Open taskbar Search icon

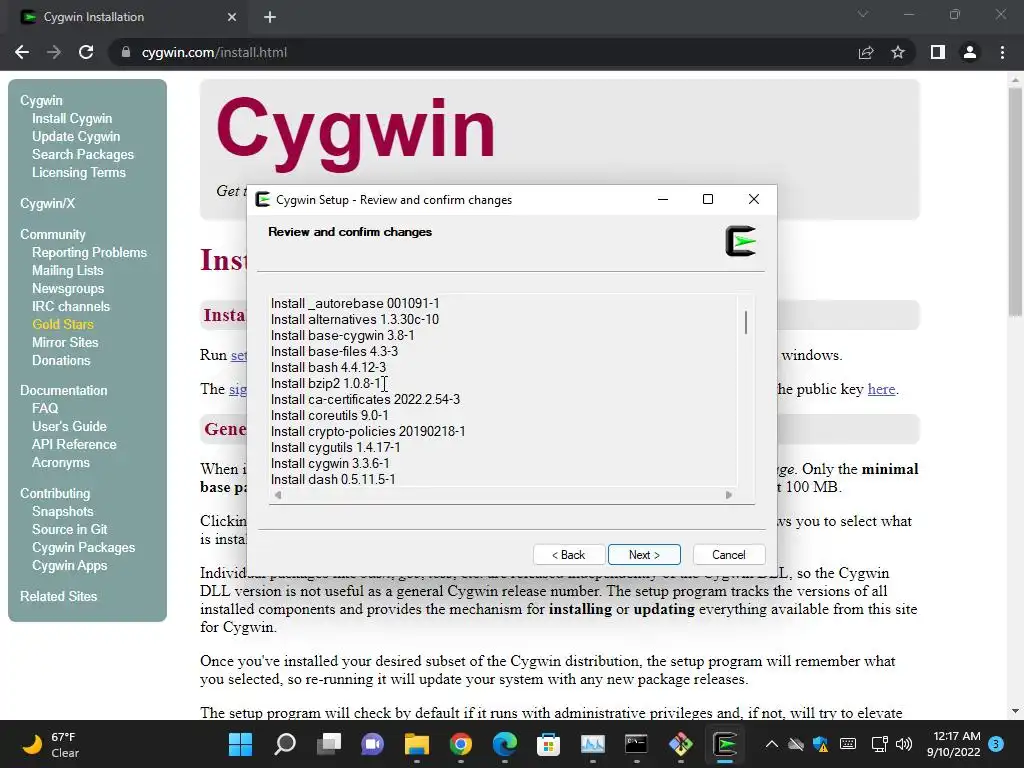click(x=285, y=744)
